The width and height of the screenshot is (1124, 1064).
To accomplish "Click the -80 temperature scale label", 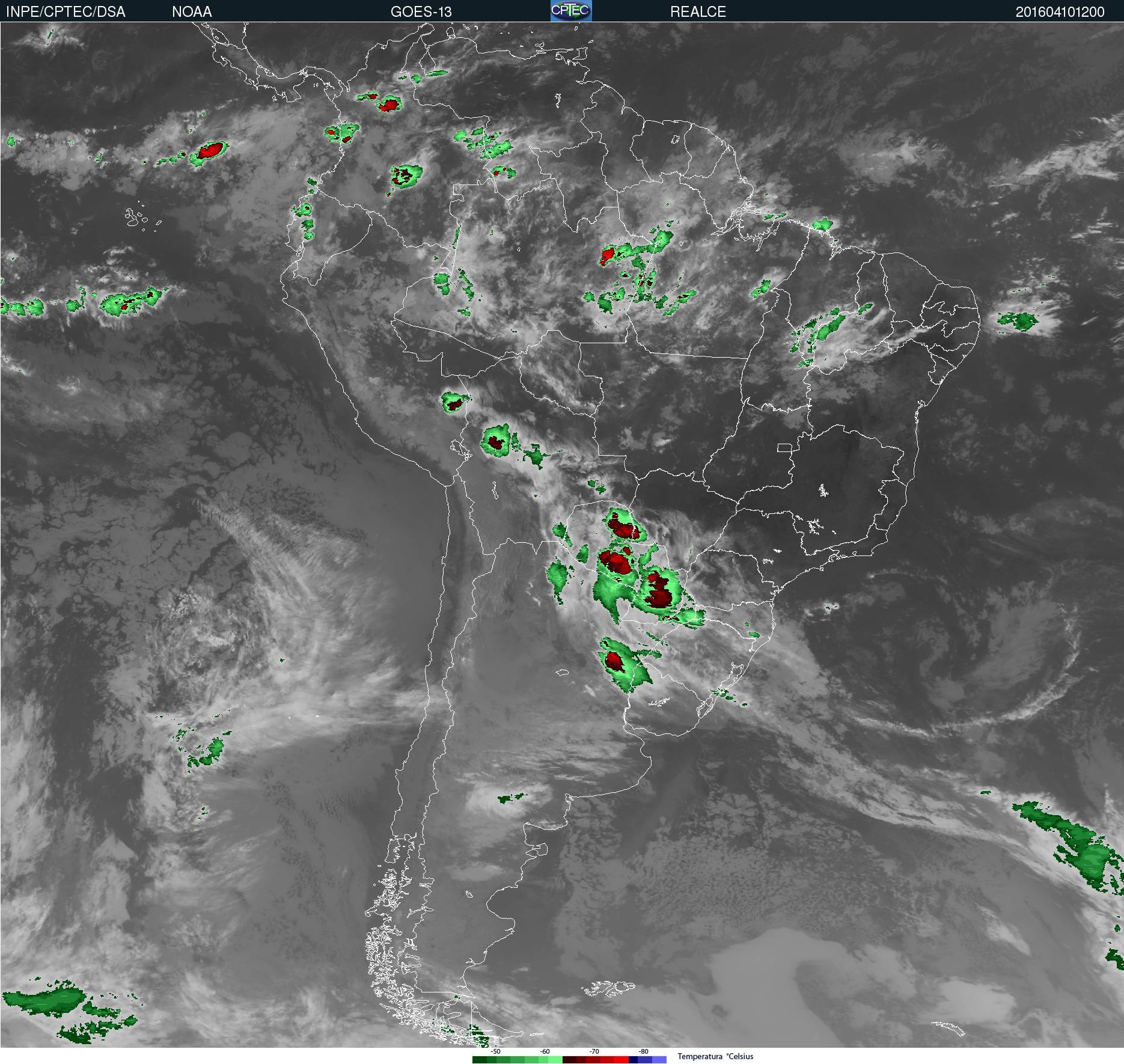I will tap(643, 1052).
